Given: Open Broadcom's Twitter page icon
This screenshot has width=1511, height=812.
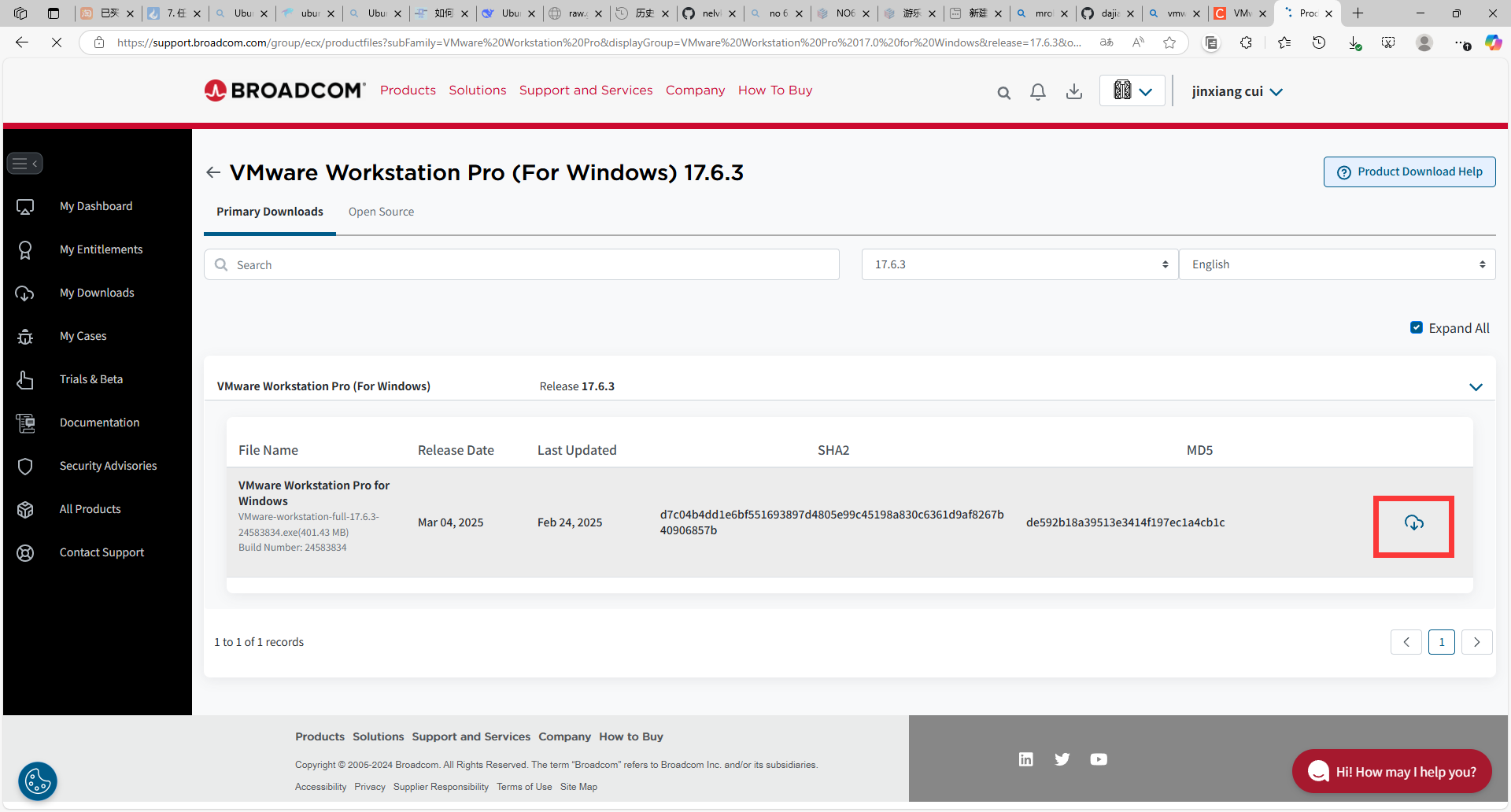Looking at the screenshot, I should (x=1062, y=759).
